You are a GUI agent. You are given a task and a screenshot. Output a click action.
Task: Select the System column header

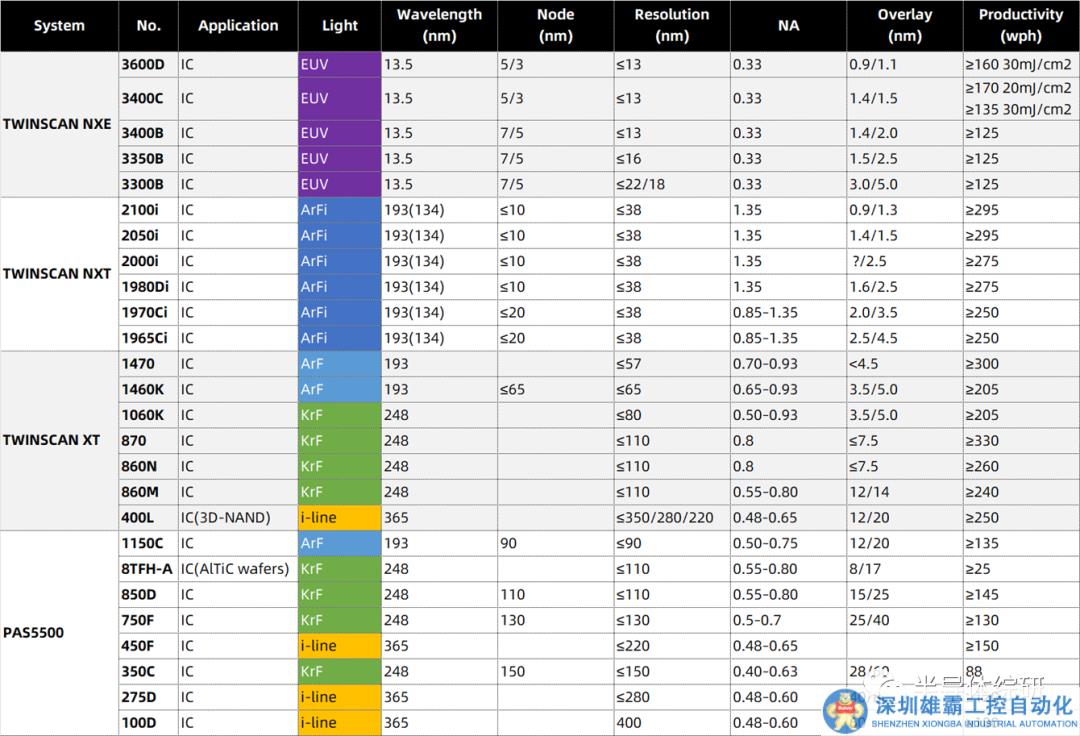(x=59, y=26)
